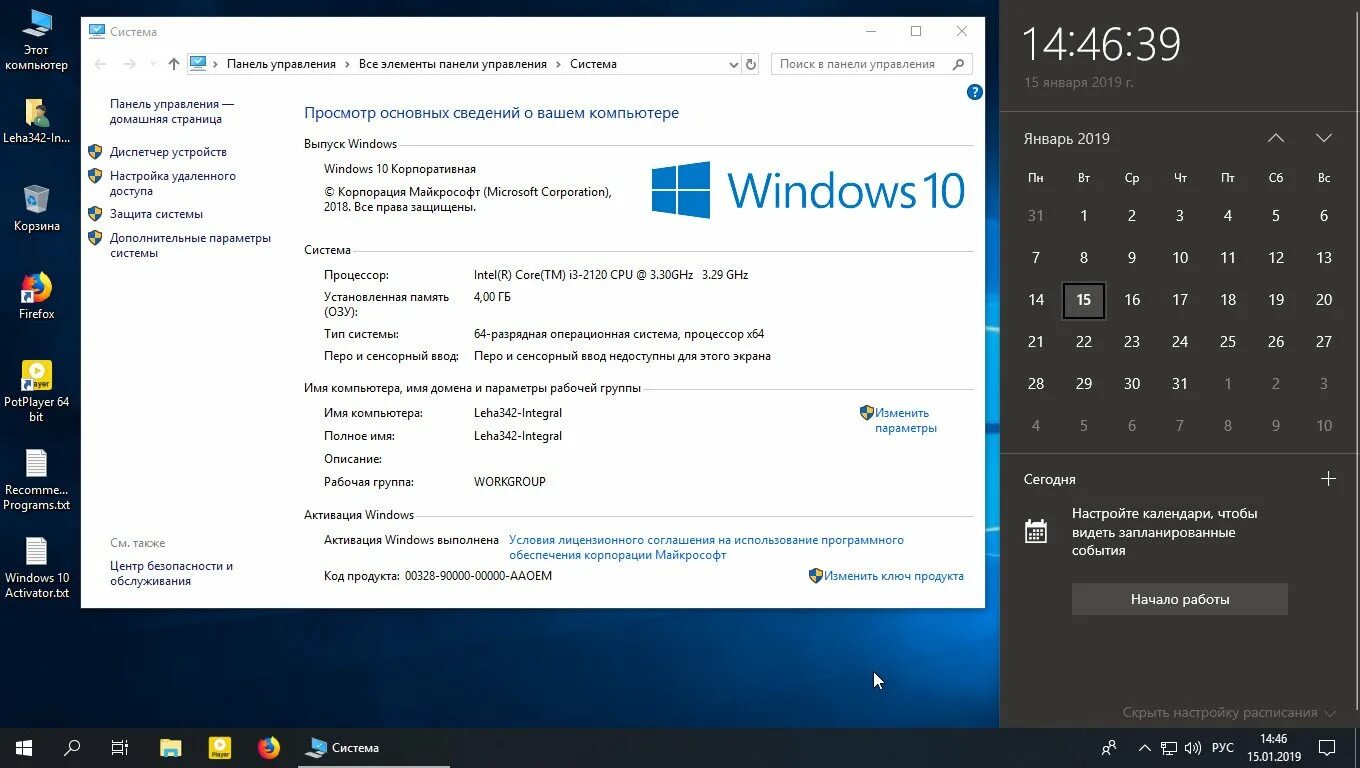Click the Windows 10 Корпоративная edition text
The width and height of the screenshot is (1360, 768).
click(x=400, y=169)
